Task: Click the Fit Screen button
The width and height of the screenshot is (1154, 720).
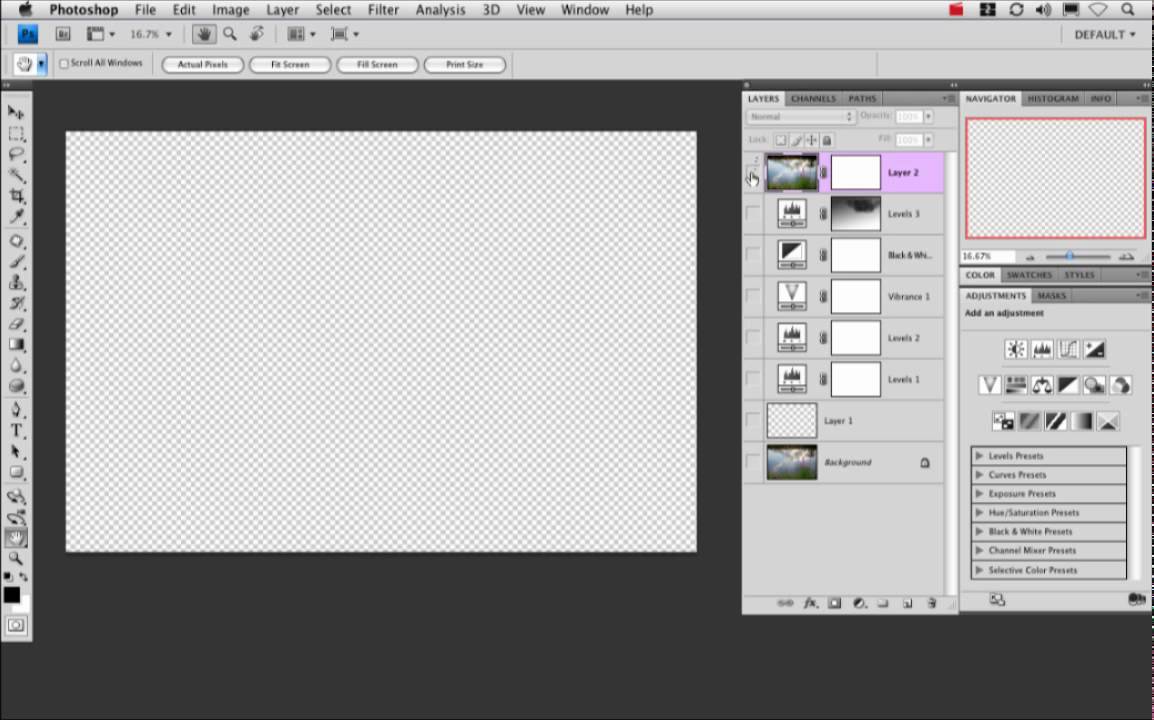Action: click(x=290, y=65)
